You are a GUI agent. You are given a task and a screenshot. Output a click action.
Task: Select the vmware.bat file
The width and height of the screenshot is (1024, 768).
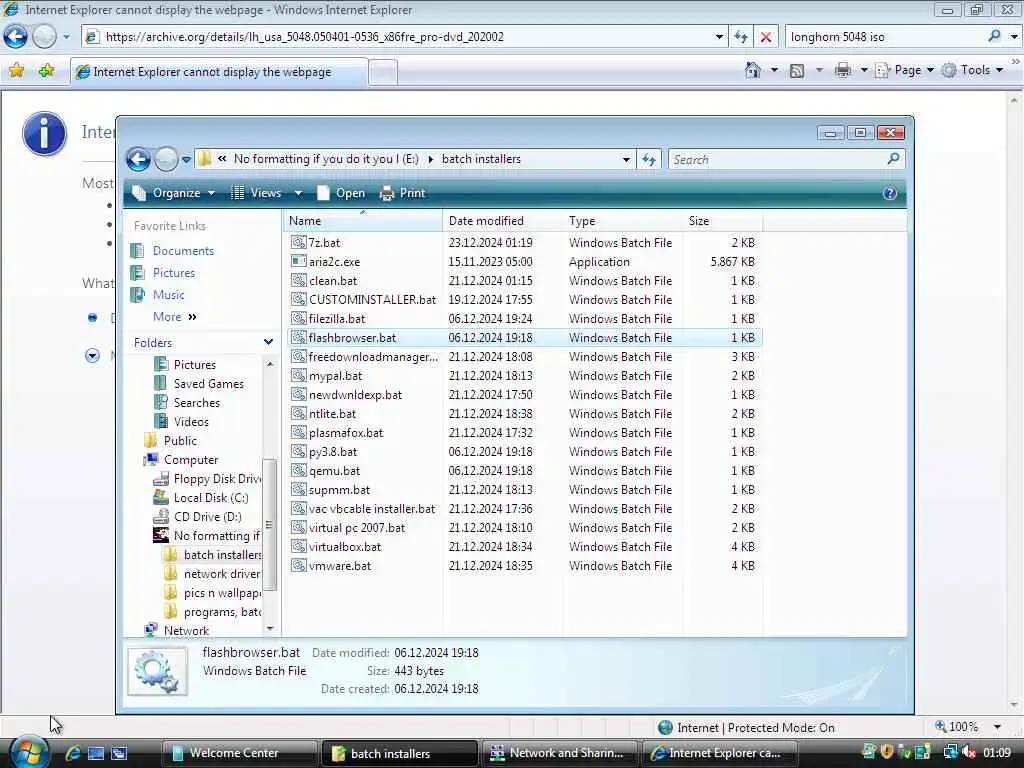pyautogui.click(x=340, y=566)
